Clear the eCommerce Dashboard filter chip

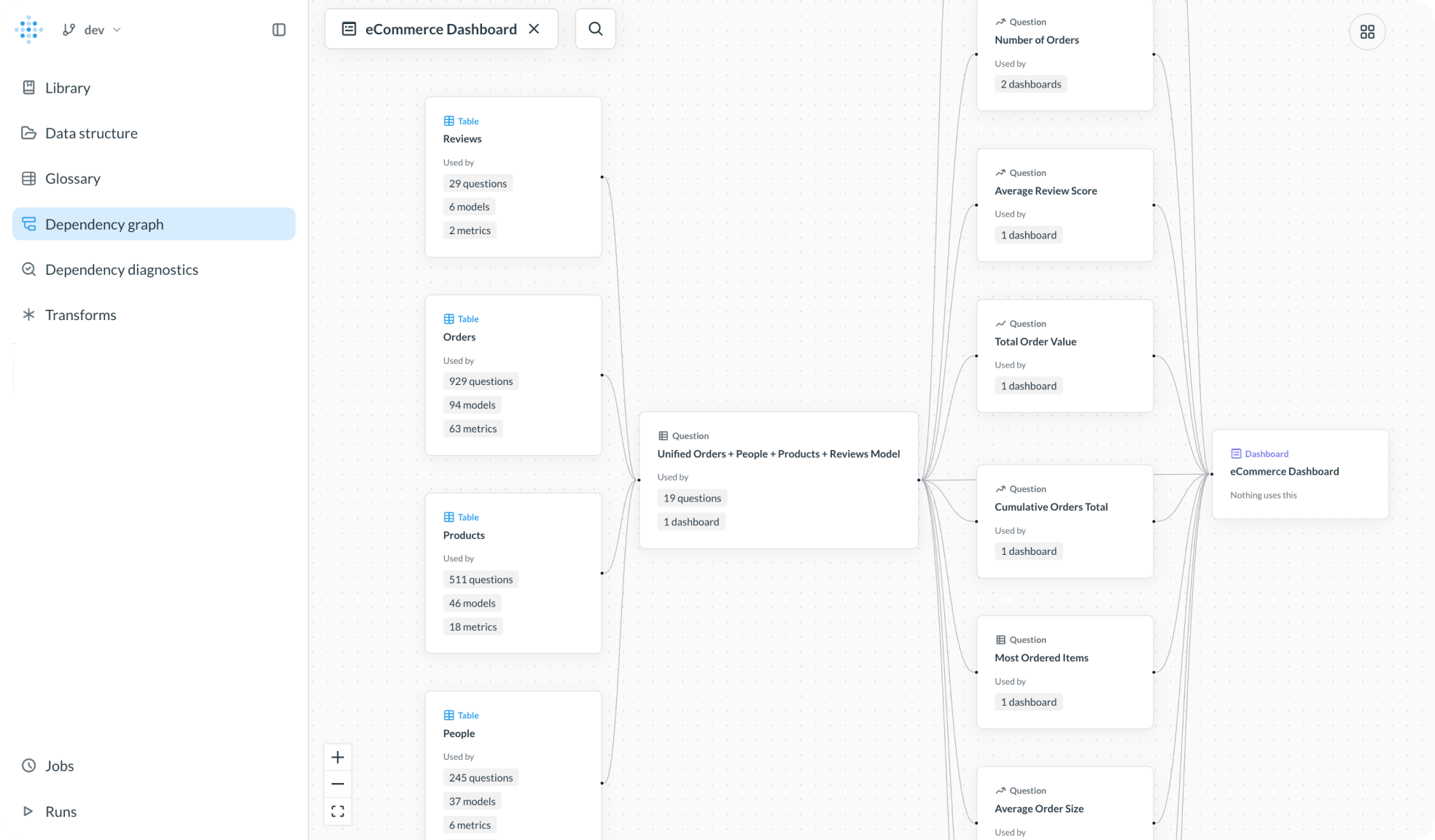pos(534,28)
